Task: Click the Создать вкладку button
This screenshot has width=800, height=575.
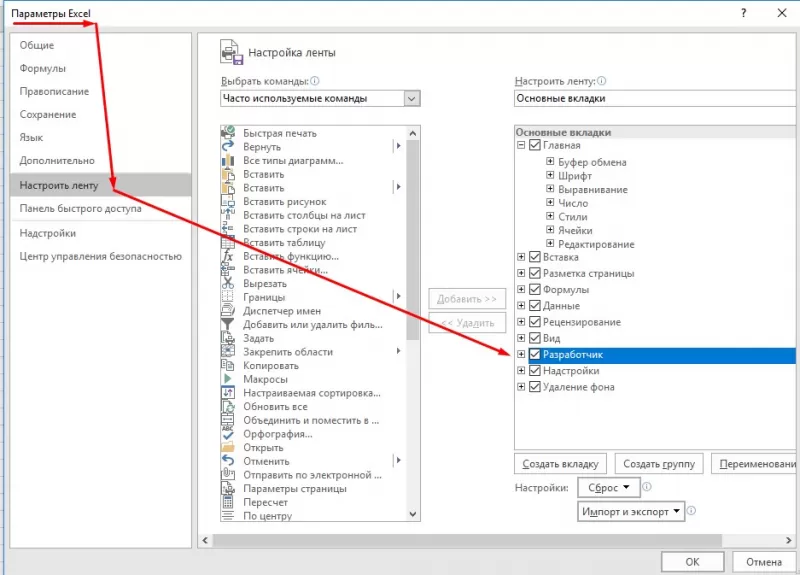Action: coord(560,464)
